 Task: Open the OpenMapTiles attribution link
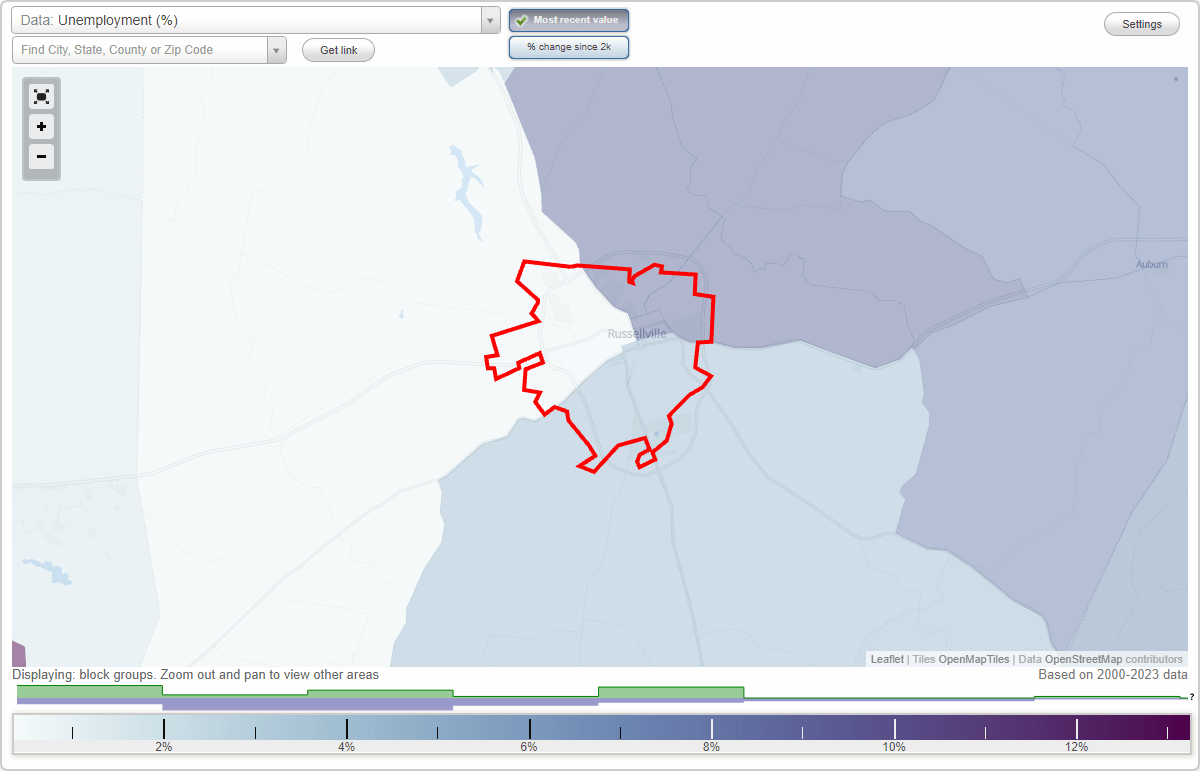point(973,659)
